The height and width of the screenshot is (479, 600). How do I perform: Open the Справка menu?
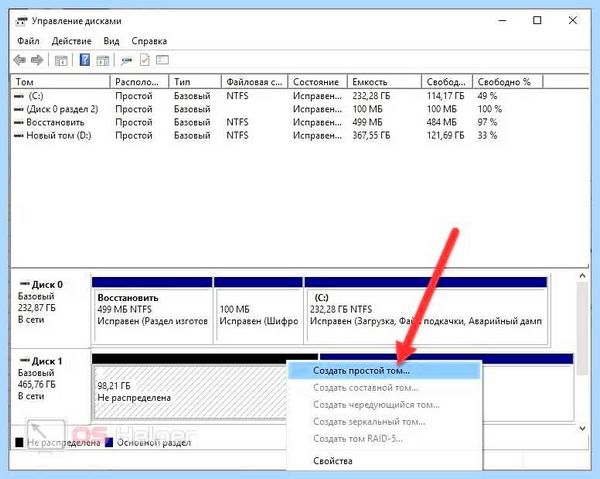(149, 41)
